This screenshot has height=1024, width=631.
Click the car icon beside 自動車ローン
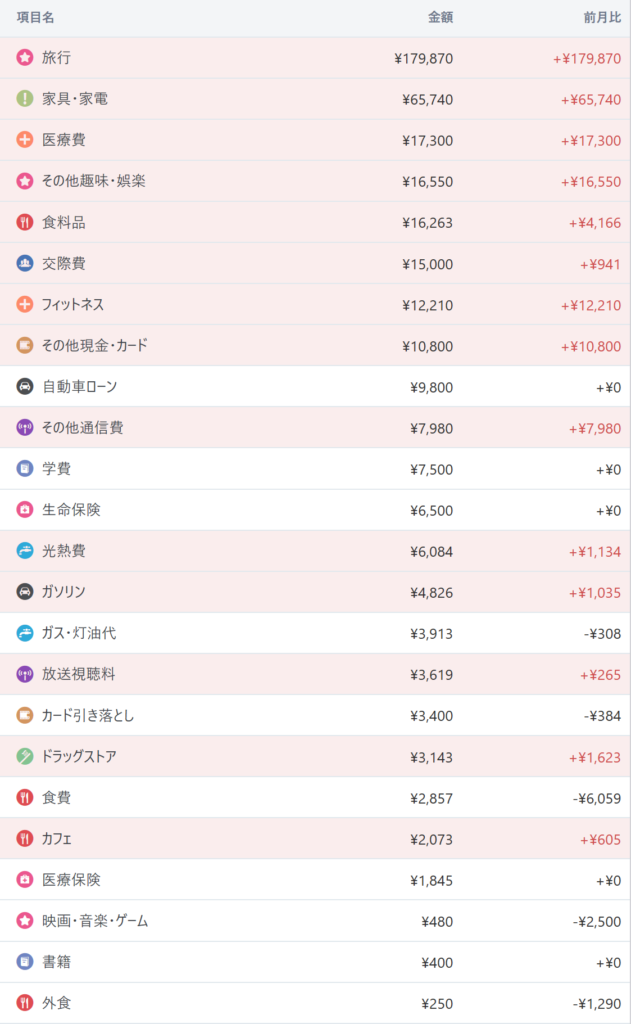[25, 386]
